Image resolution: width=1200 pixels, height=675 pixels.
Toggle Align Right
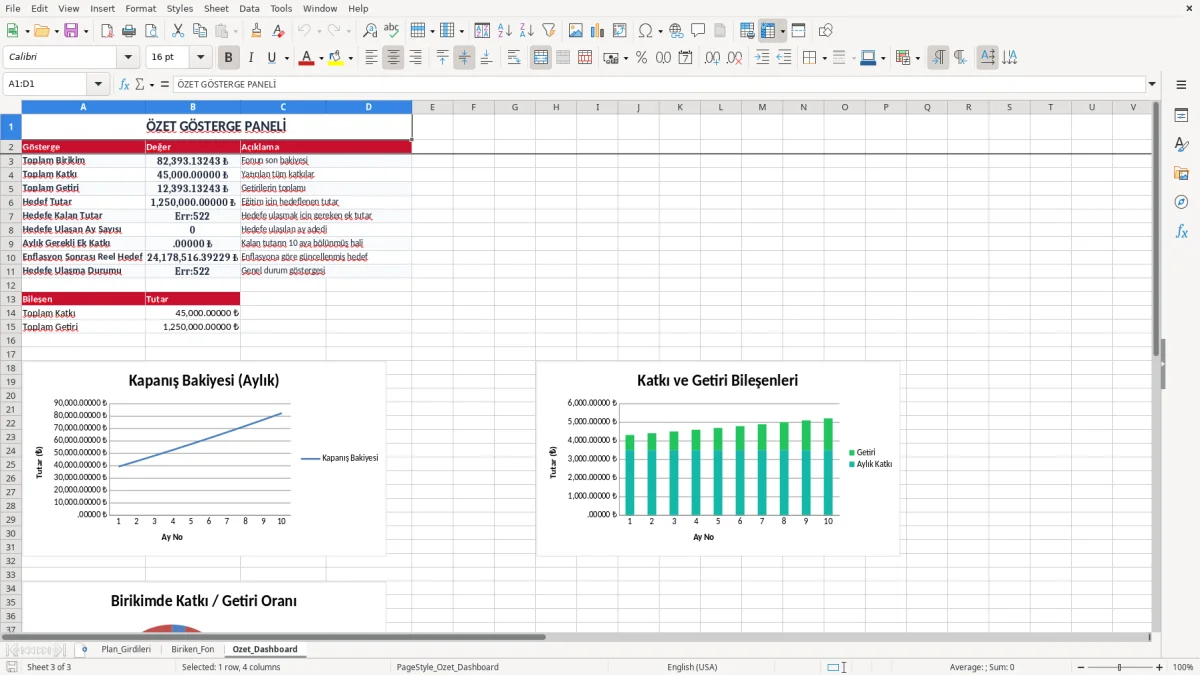click(415, 58)
